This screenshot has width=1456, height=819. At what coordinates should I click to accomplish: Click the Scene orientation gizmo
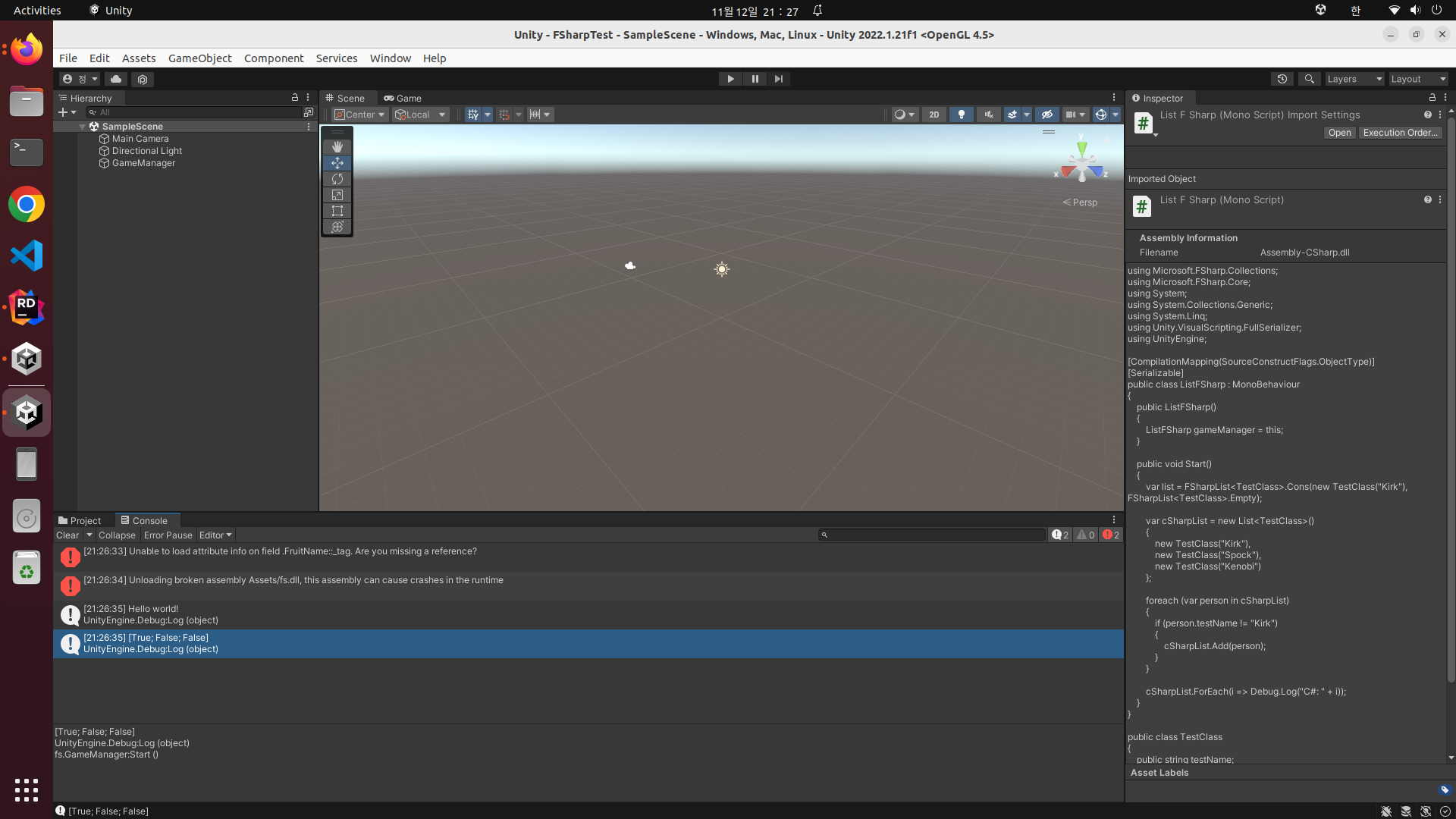(x=1081, y=162)
